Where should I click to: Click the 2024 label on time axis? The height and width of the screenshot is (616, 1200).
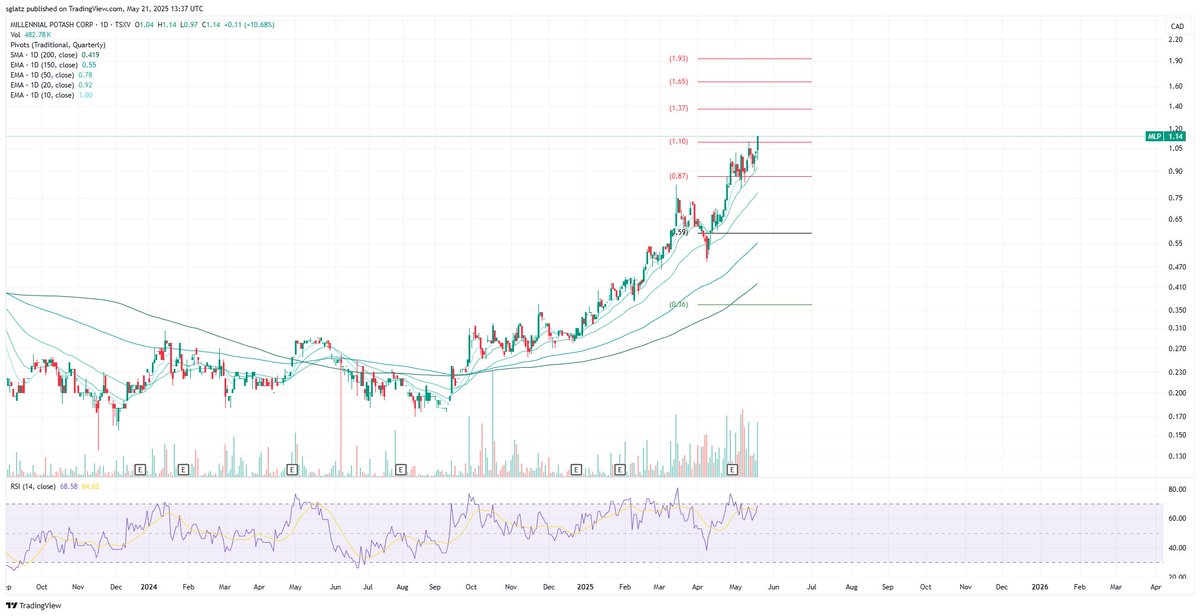(150, 588)
